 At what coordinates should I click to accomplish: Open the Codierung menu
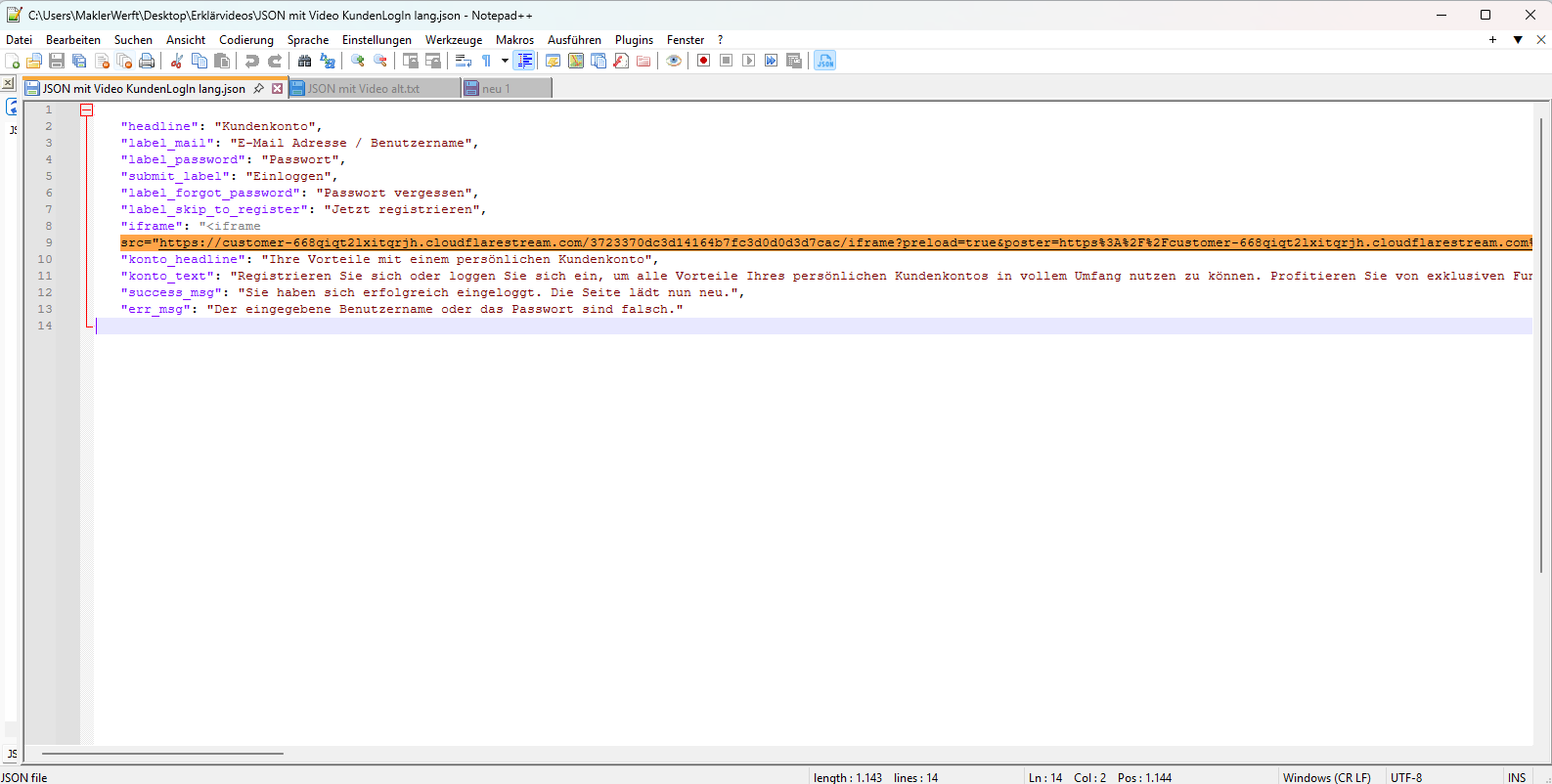tap(246, 40)
